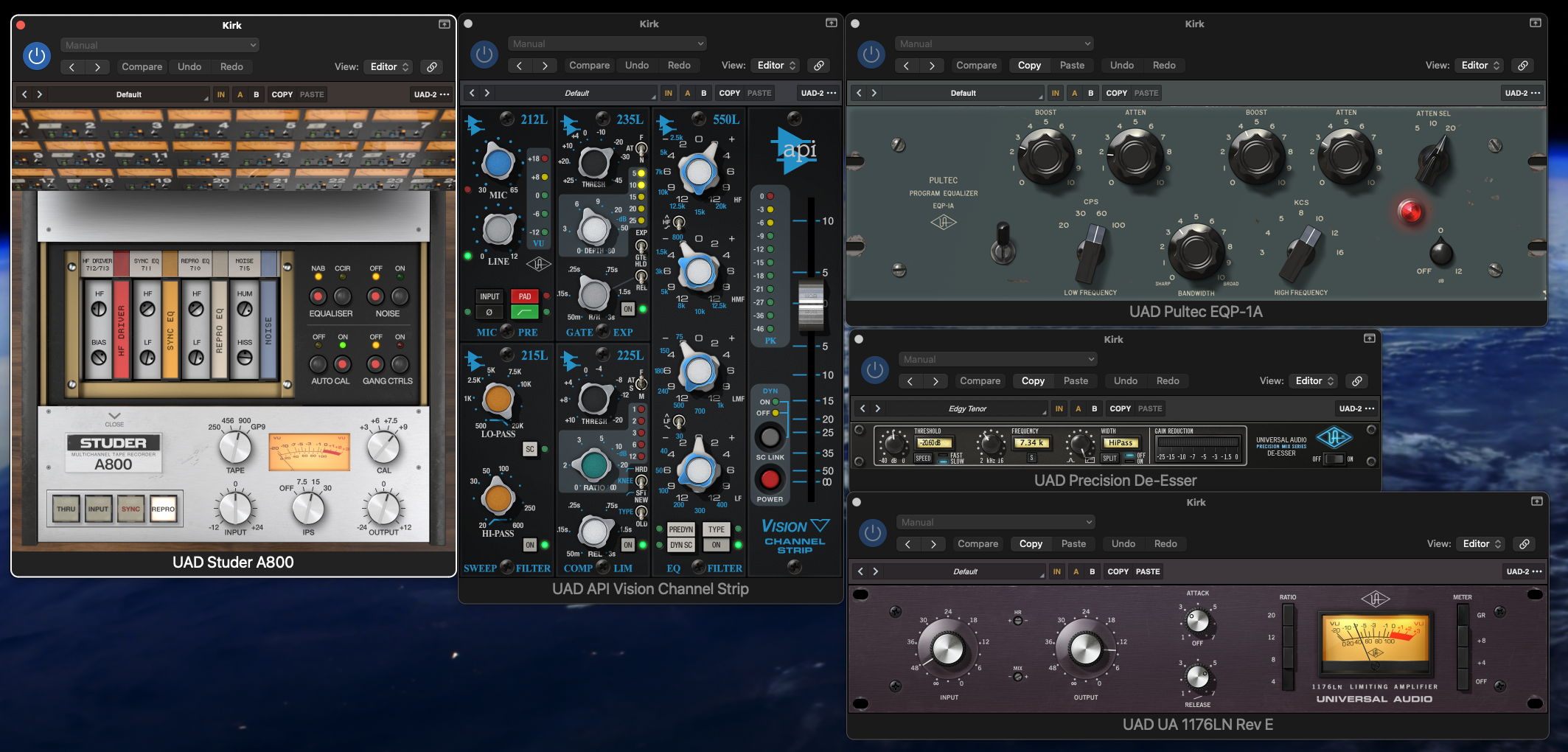Toggle the PAD switch on mic pre
This screenshot has width=1568, height=752.
point(524,296)
